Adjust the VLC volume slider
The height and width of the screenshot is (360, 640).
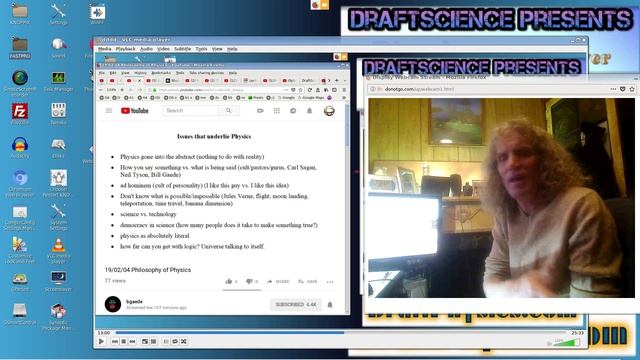click(568, 342)
